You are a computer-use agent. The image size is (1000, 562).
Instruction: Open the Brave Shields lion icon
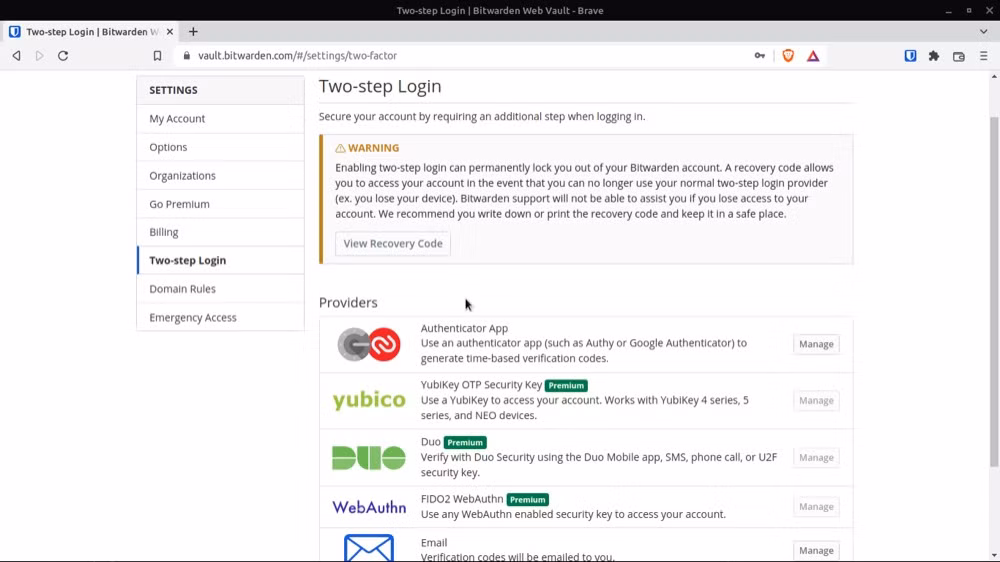click(788, 56)
